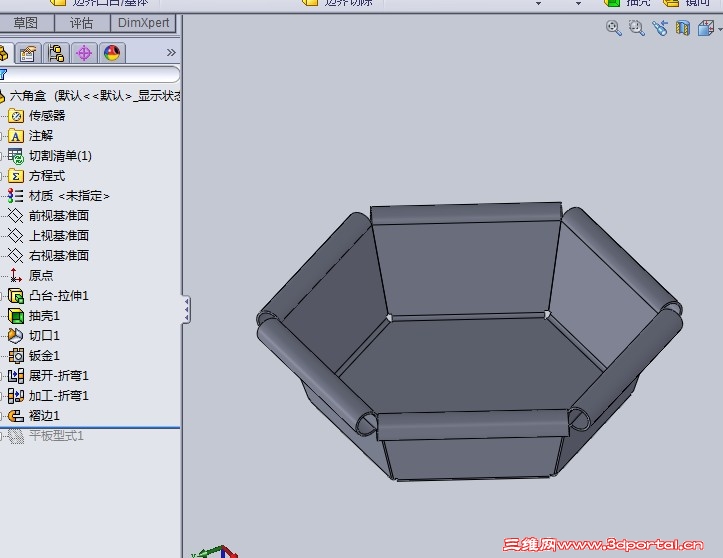Select the 褶边1 hem feature icon

pyautogui.click(x=16, y=416)
